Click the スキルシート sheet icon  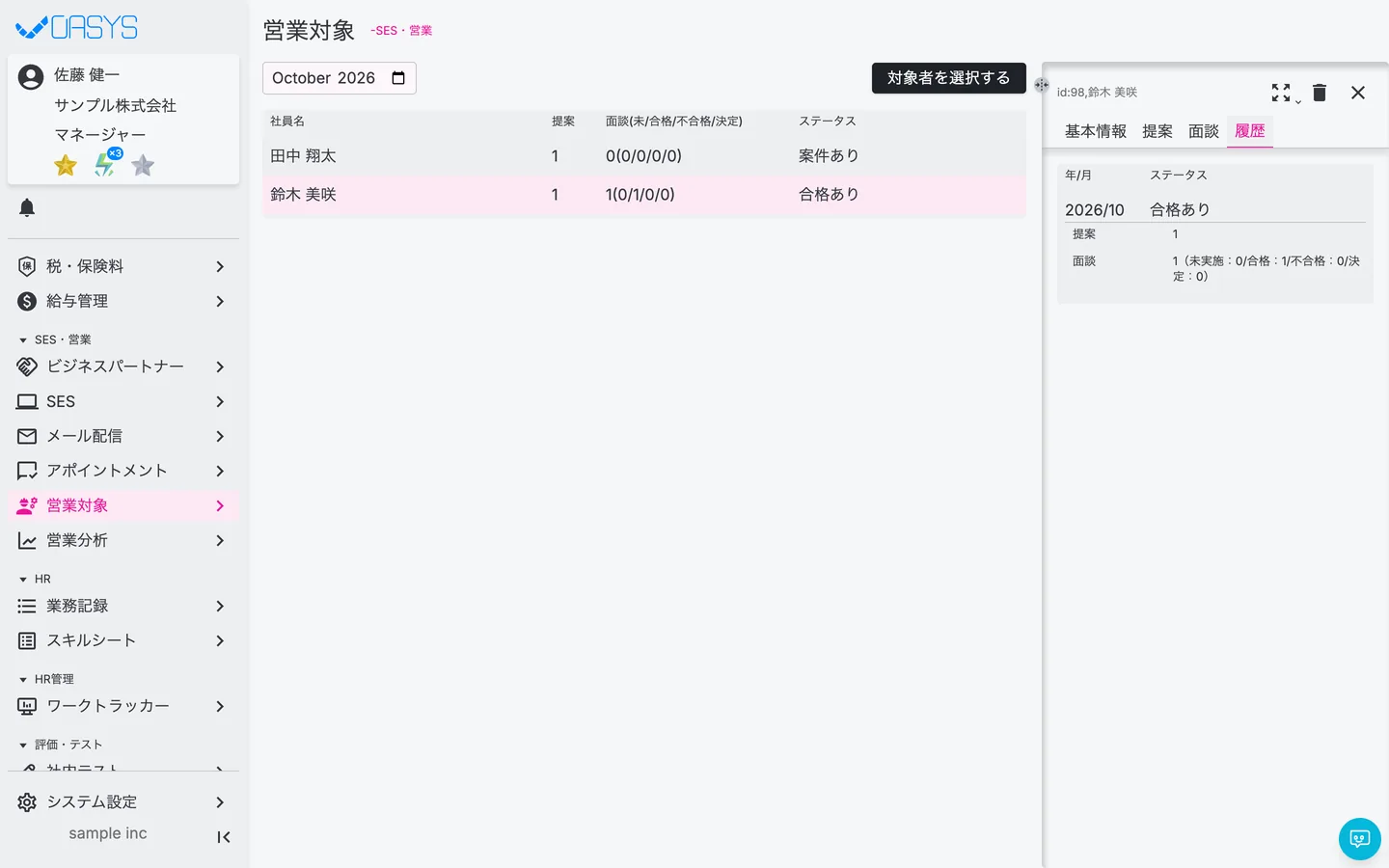(27, 640)
